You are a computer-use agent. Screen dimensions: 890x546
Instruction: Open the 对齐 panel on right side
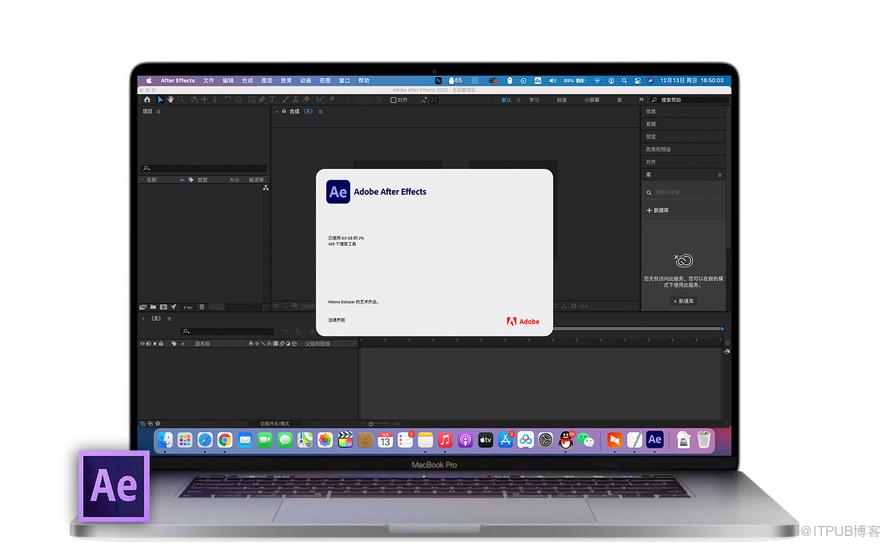coord(651,162)
